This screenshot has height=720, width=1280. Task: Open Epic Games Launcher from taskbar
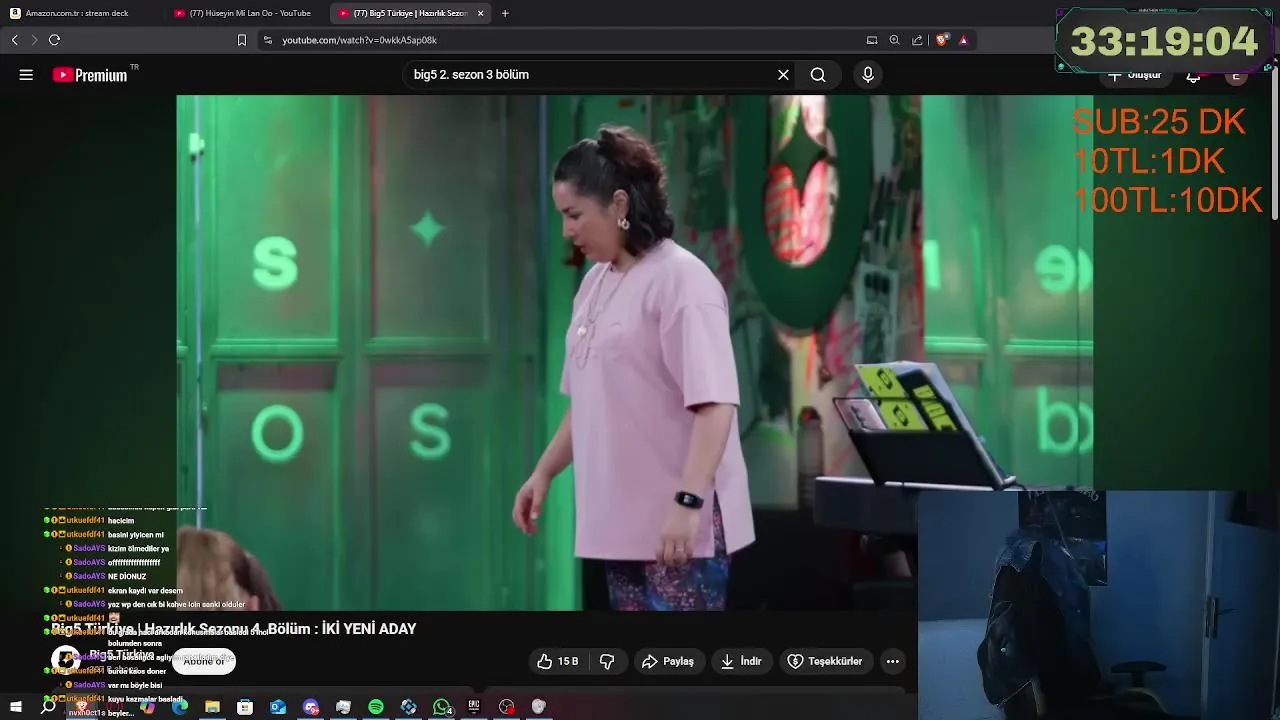click(x=474, y=707)
